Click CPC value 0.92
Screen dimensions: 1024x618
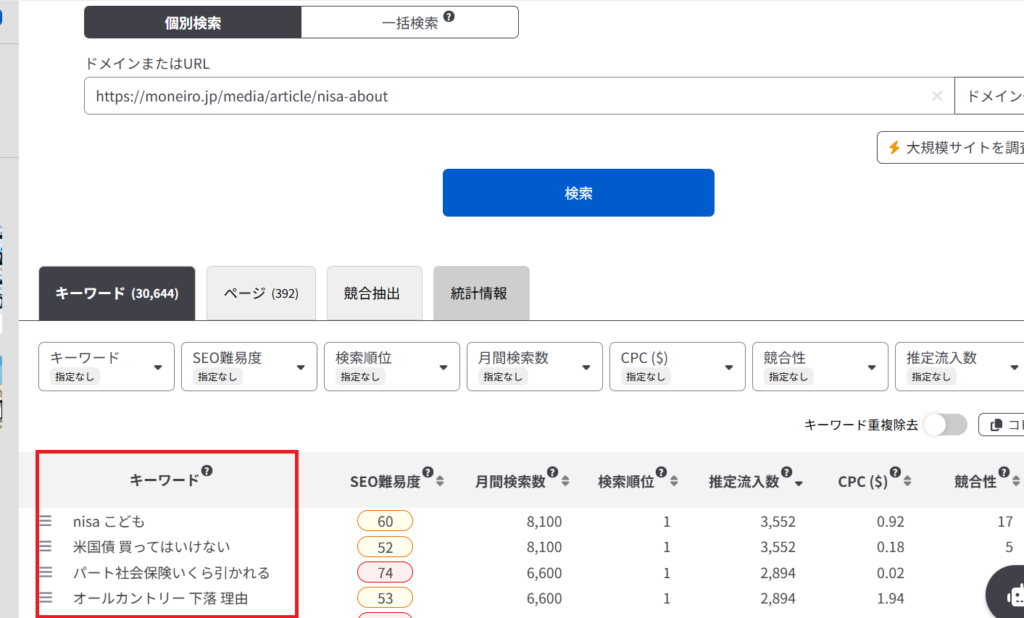[x=890, y=521]
